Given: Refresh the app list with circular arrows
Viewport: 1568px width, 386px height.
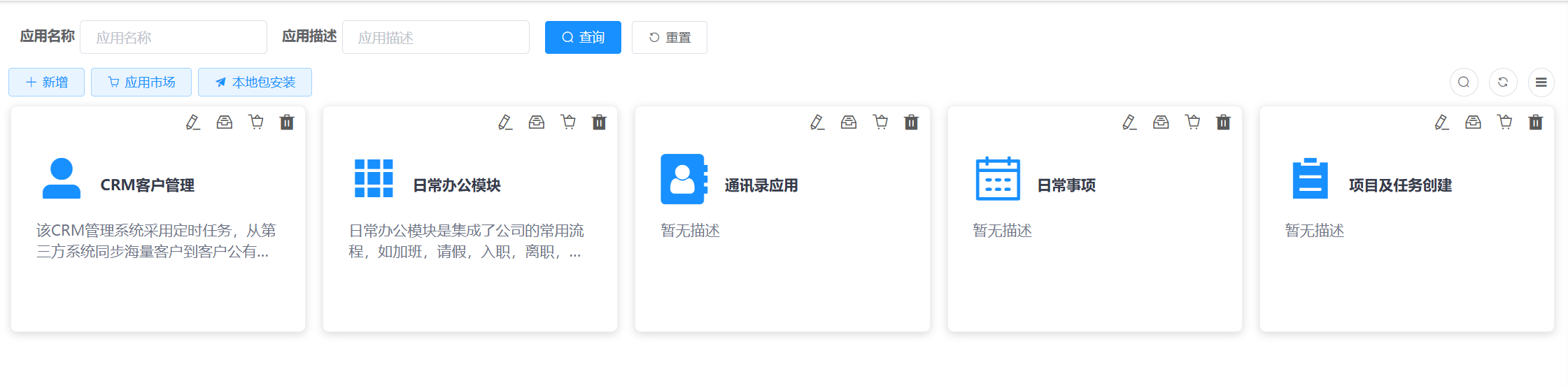Looking at the screenshot, I should [1503, 83].
